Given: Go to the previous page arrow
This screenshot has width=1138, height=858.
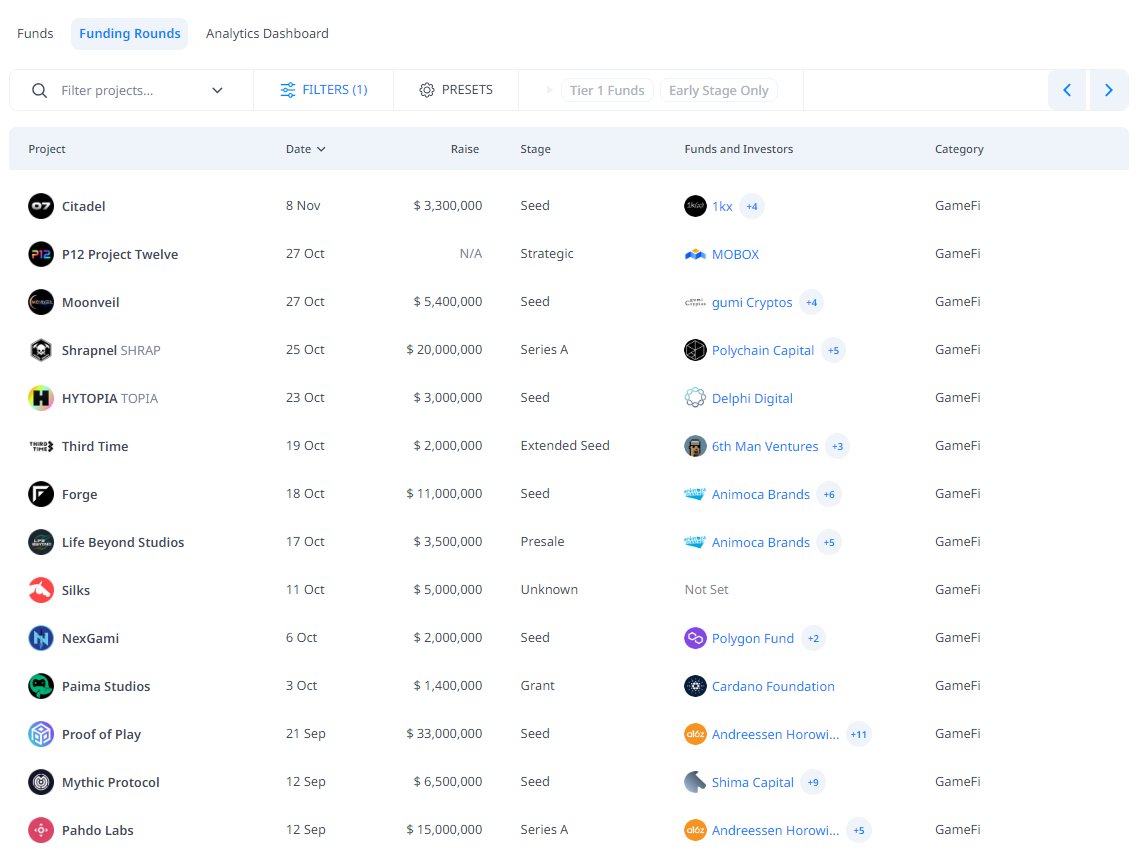Looking at the screenshot, I should pos(1067,90).
